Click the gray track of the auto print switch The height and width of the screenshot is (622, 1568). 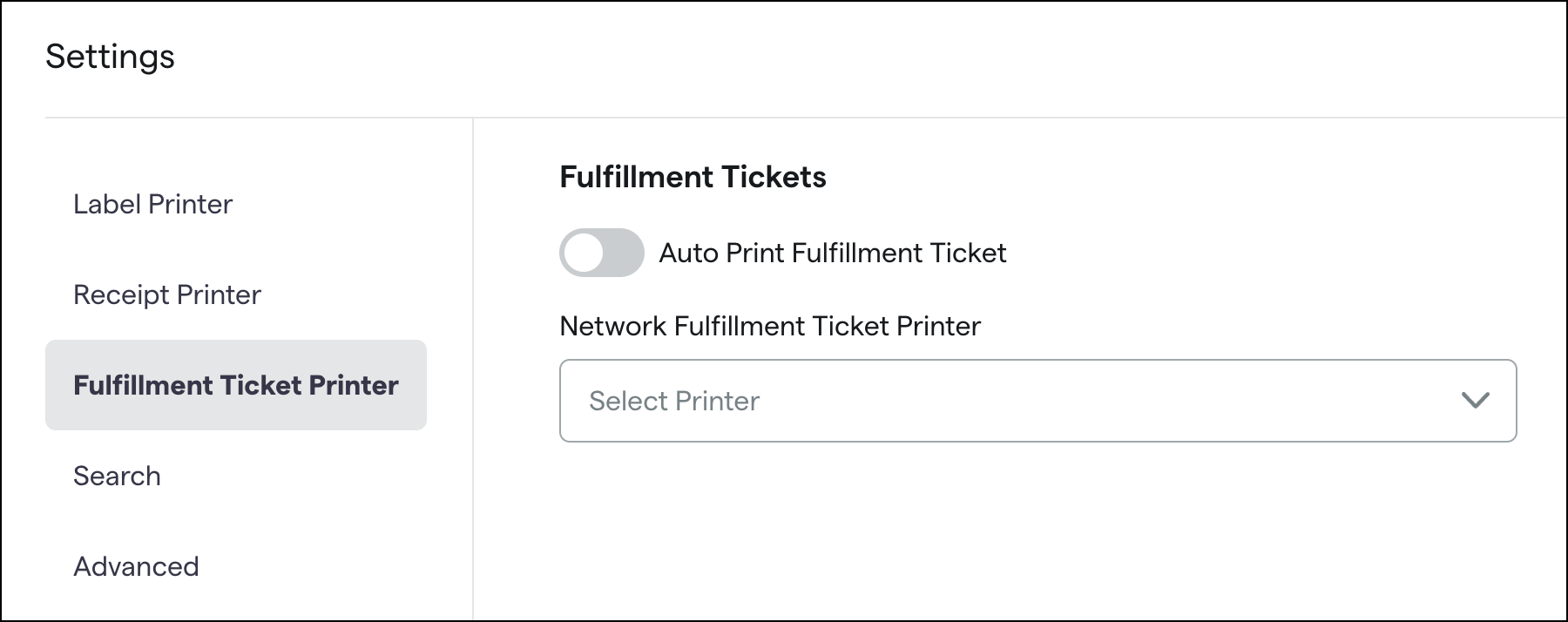coord(623,253)
